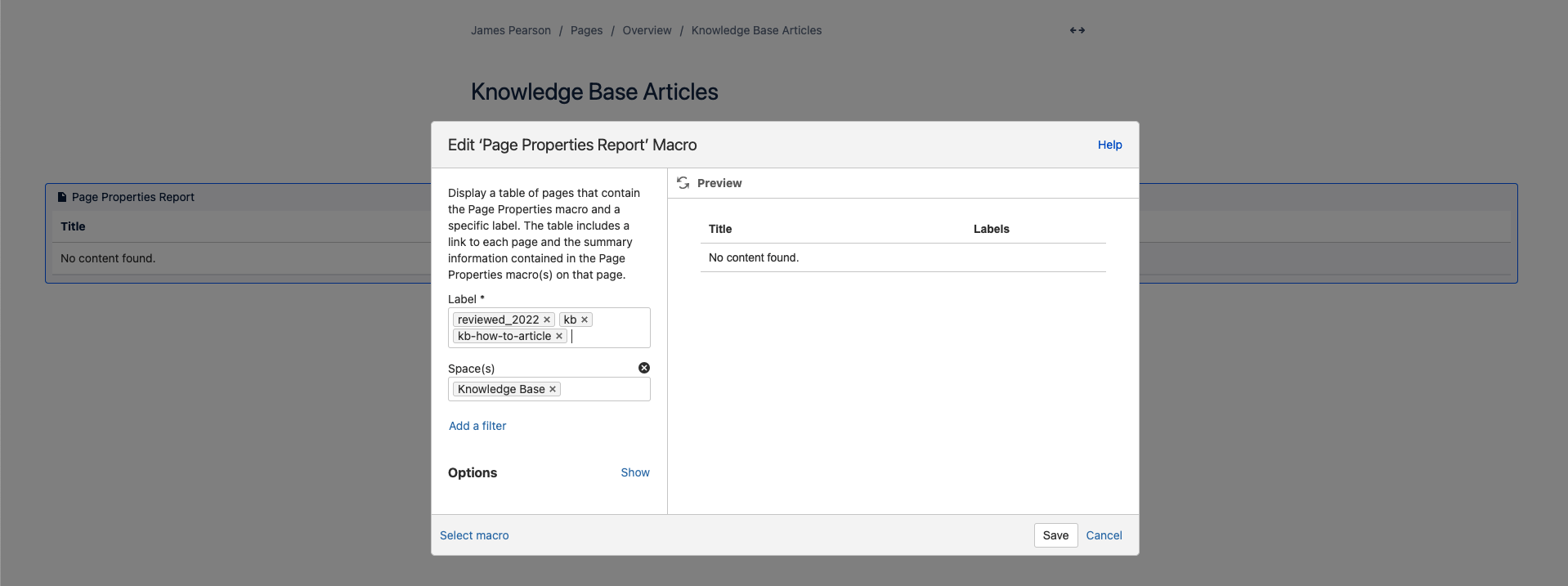Open the Help link
Screen dimensions: 1568x586
coord(1109,145)
